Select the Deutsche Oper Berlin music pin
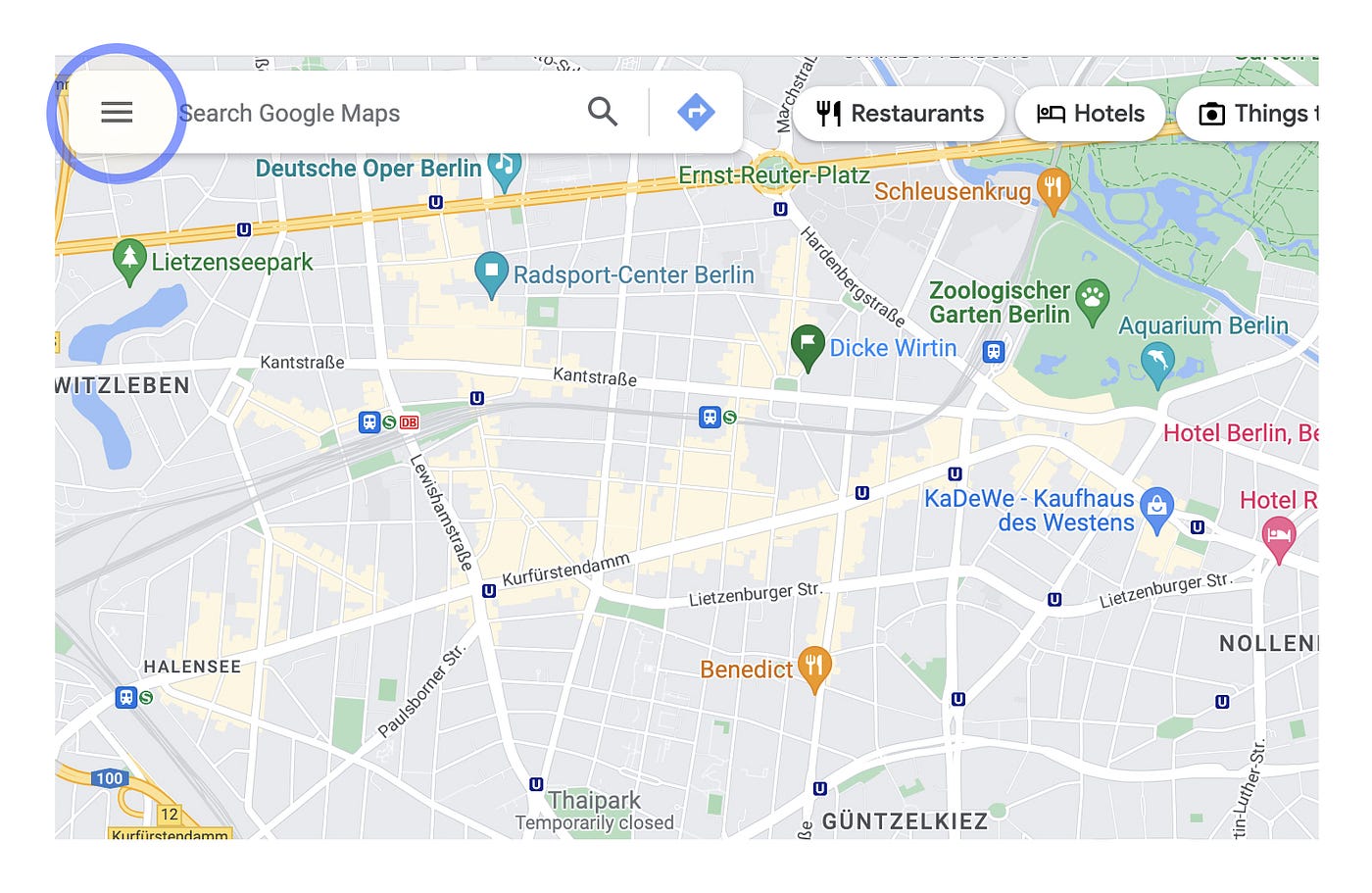The image size is (1372, 893). click(505, 170)
